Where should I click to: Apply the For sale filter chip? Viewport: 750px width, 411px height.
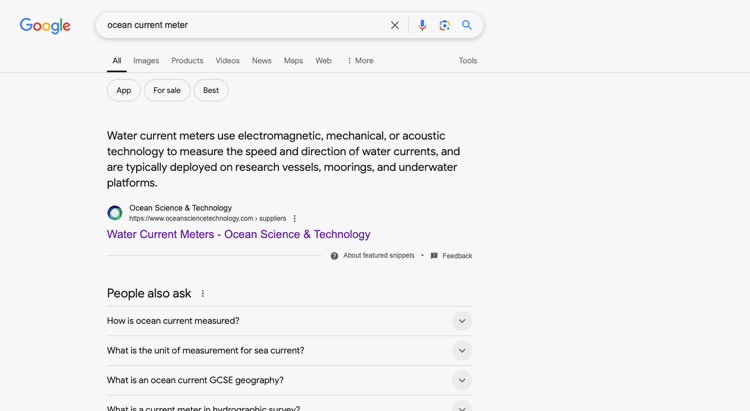167,90
